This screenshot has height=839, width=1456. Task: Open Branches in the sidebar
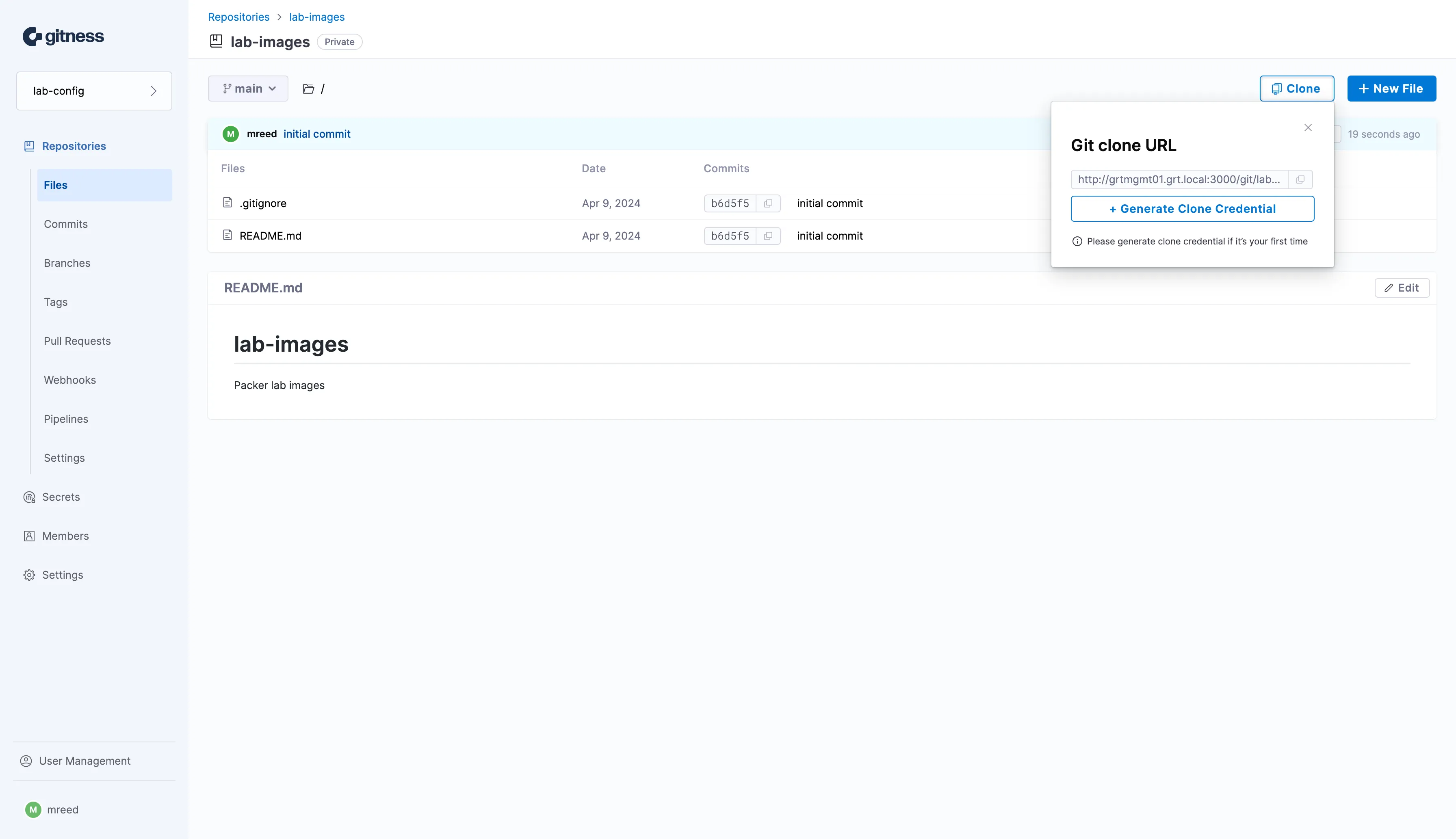point(67,263)
